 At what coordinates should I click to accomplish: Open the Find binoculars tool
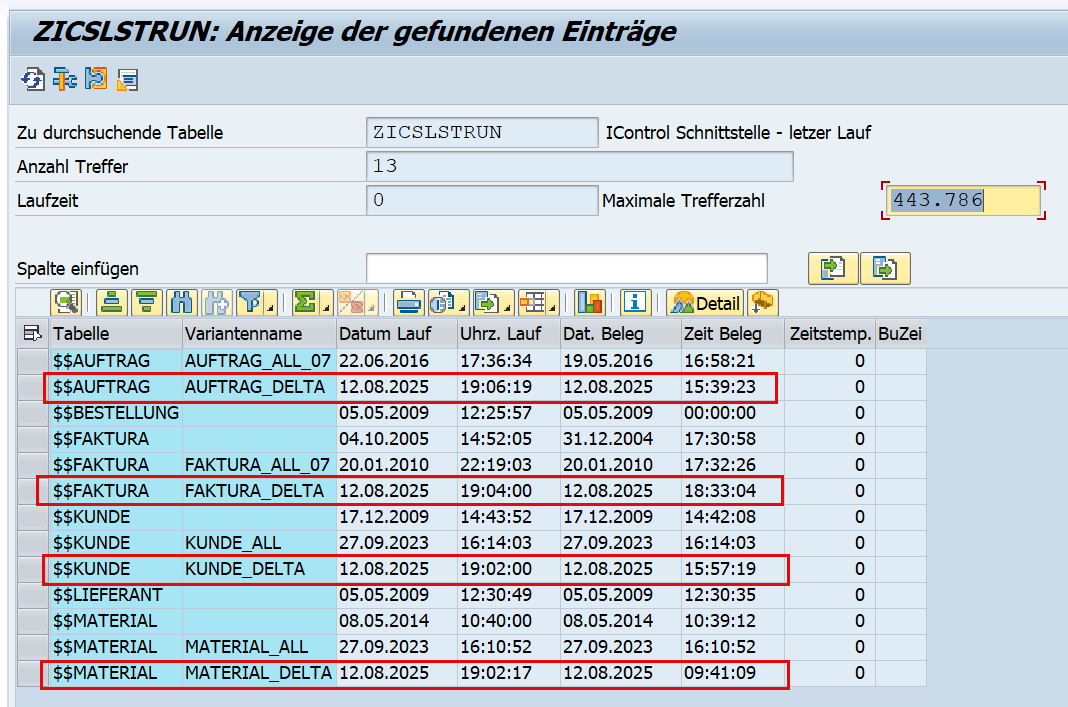click(181, 302)
